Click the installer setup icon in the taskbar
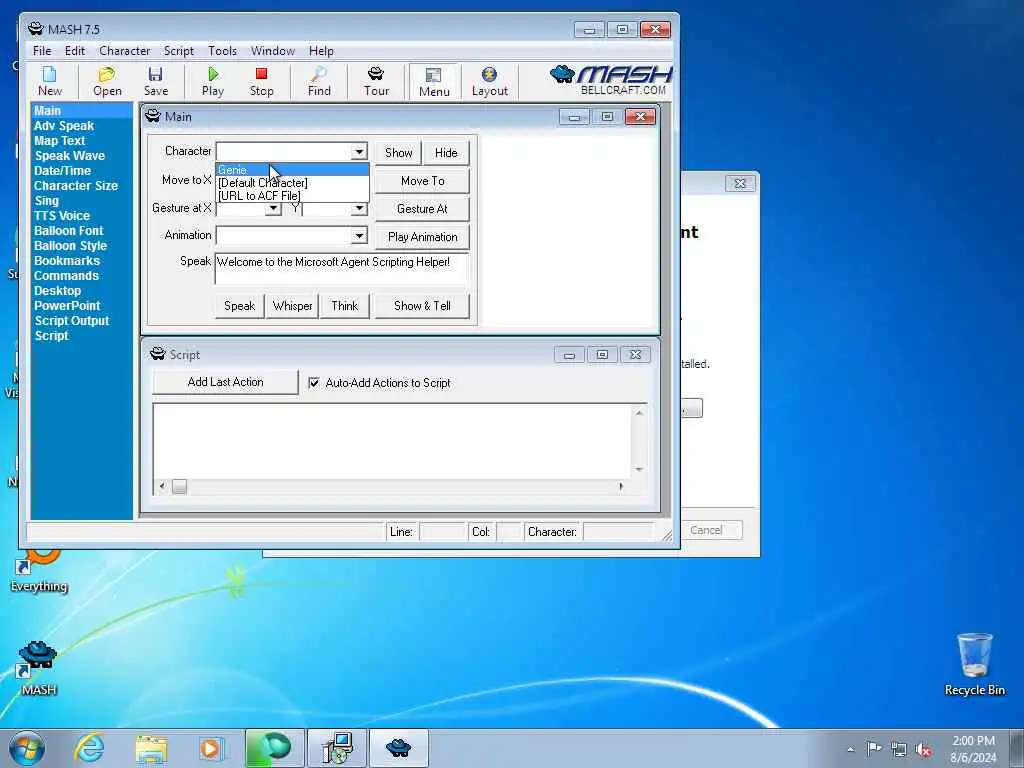The height and width of the screenshot is (768, 1024). 338,748
